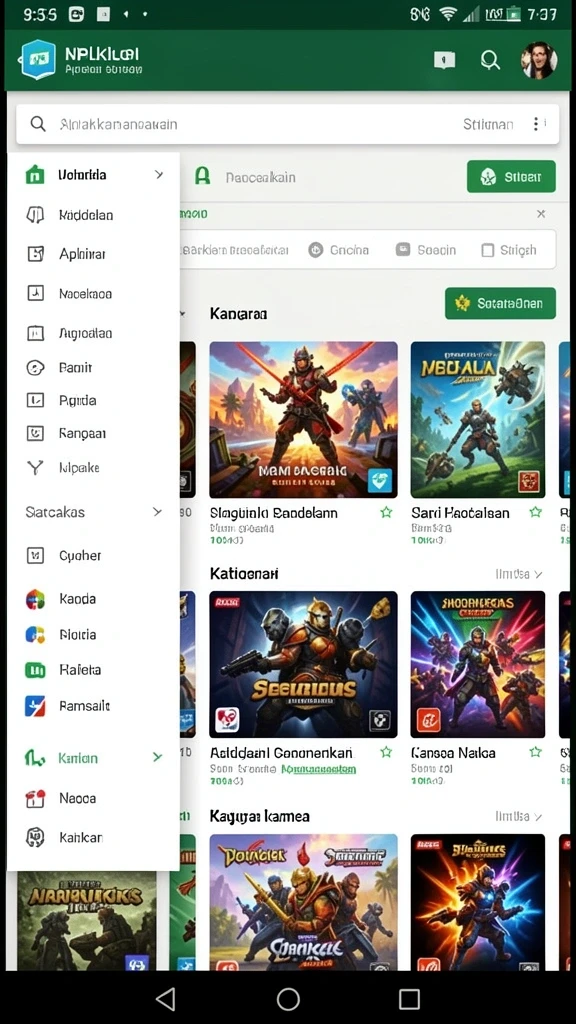Open the fiery warrior thumbnail under Kaguja karnea

point(478,902)
